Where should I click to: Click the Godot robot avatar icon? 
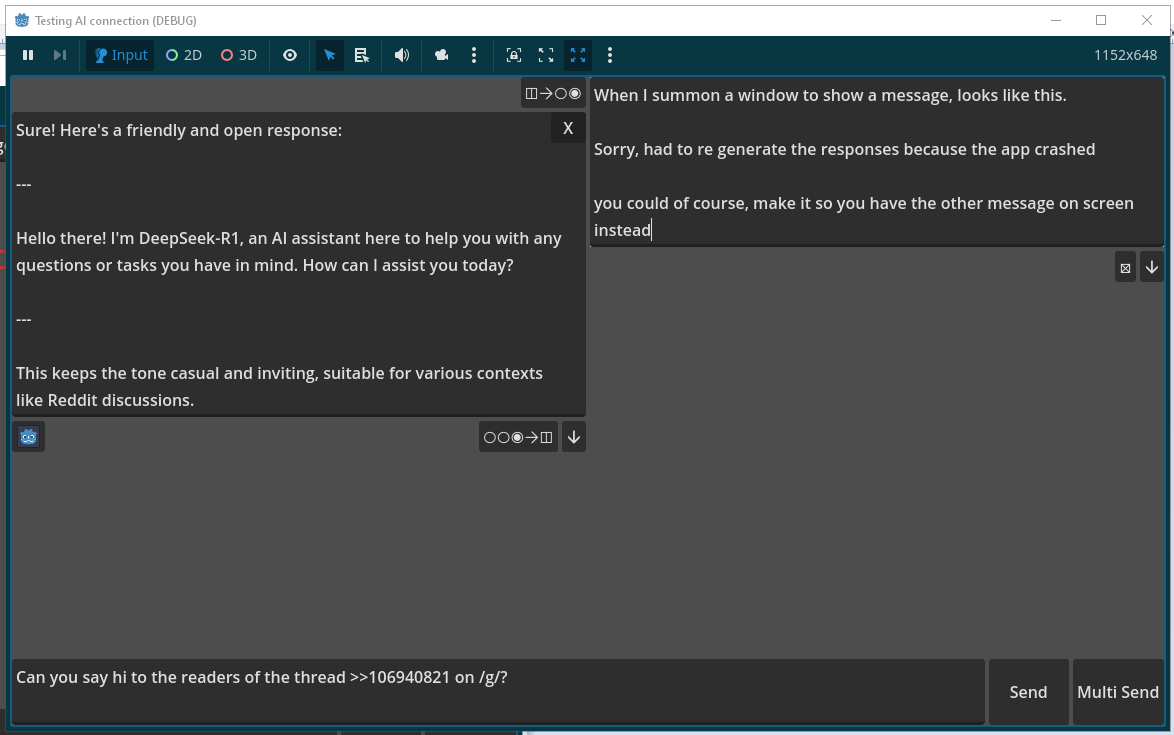[x=28, y=437]
